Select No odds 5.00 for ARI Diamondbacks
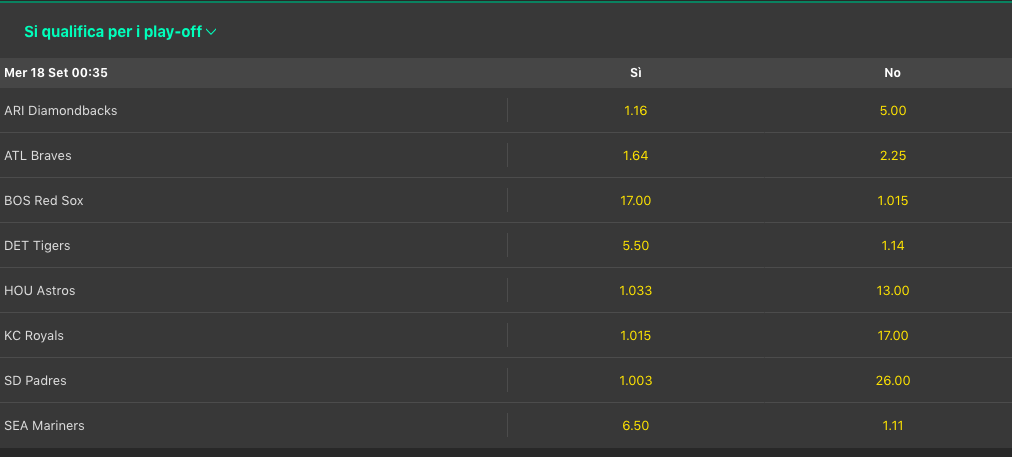 point(892,110)
